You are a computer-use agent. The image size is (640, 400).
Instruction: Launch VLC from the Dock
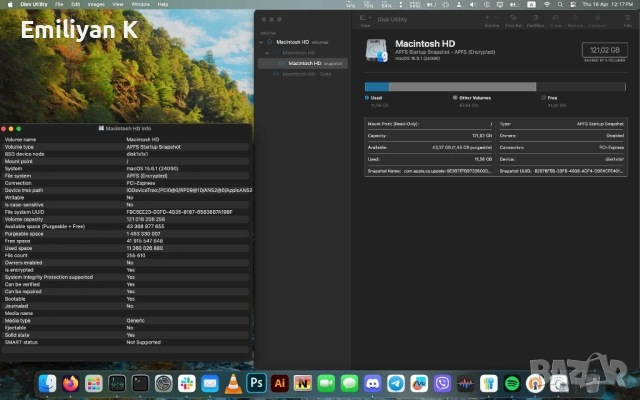233,383
